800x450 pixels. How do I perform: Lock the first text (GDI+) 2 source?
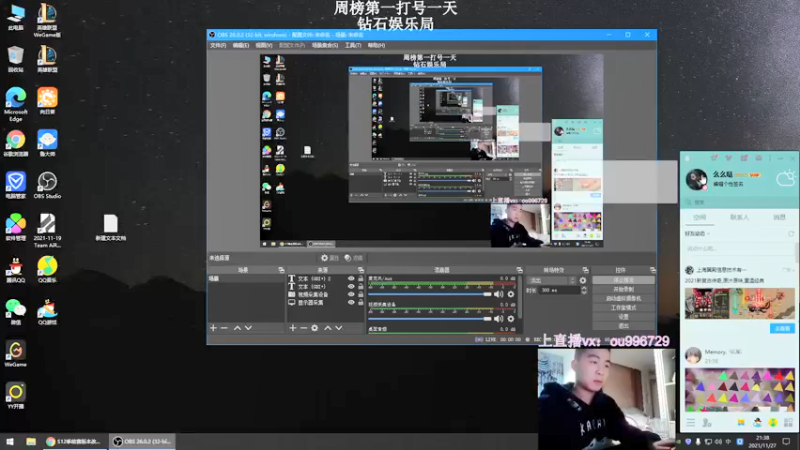pos(361,279)
